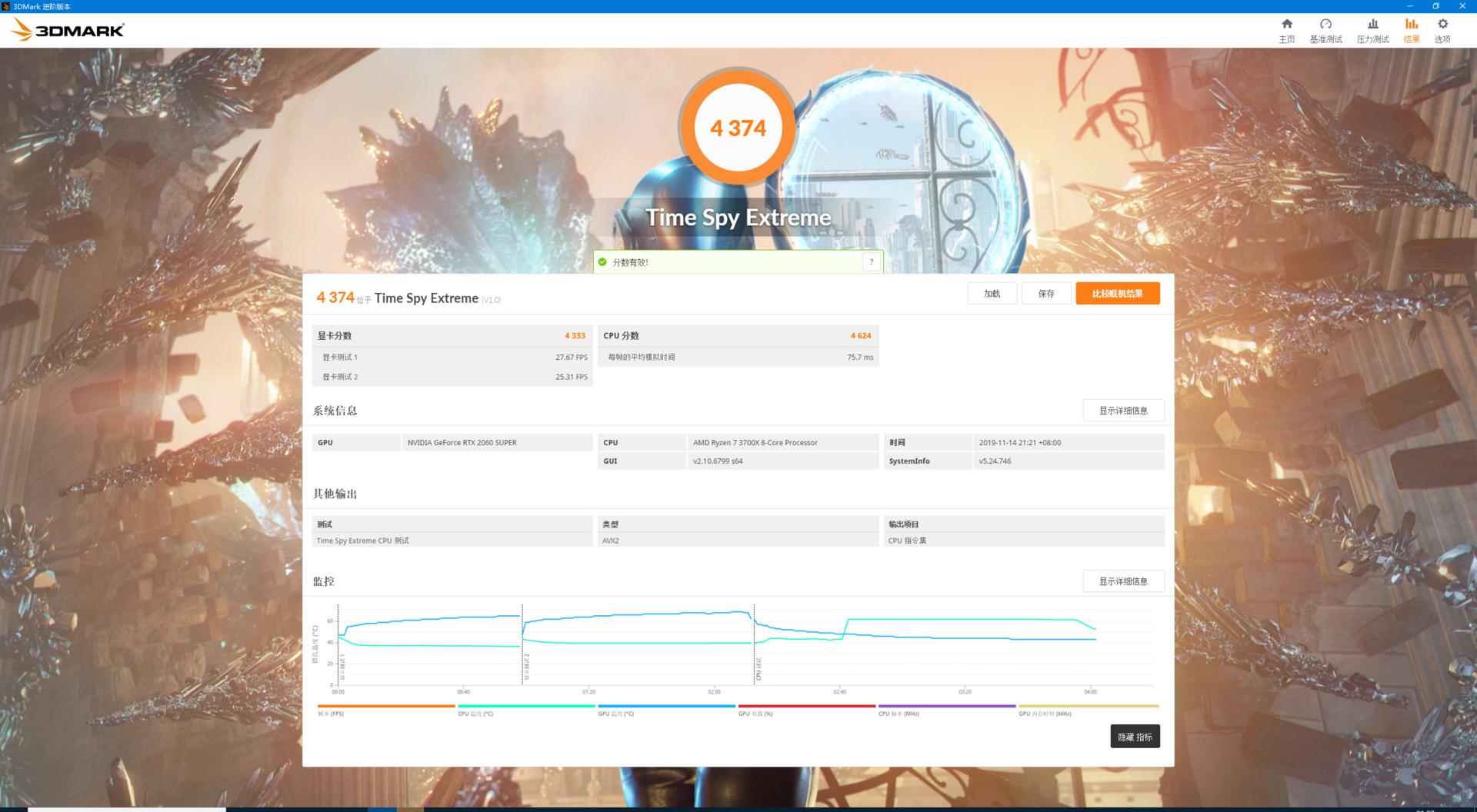Click the NVIDIA GeForce RTX 2060 SUPER text
Image resolution: width=1477 pixels, height=812 pixels.
tap(462, 443)
